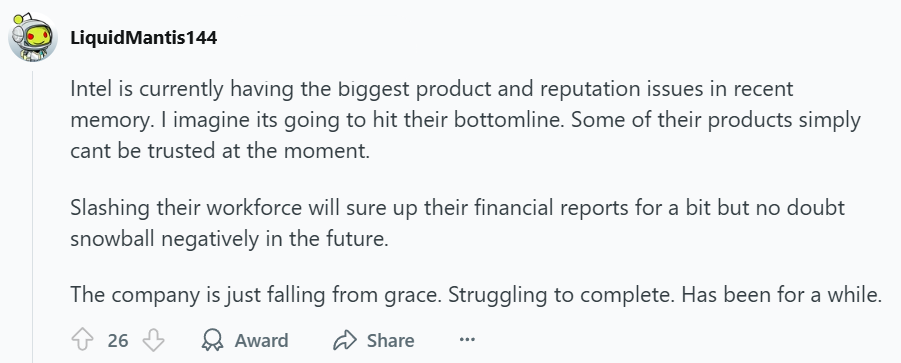Open LiquidMantis144's snoo avatar

32,37
